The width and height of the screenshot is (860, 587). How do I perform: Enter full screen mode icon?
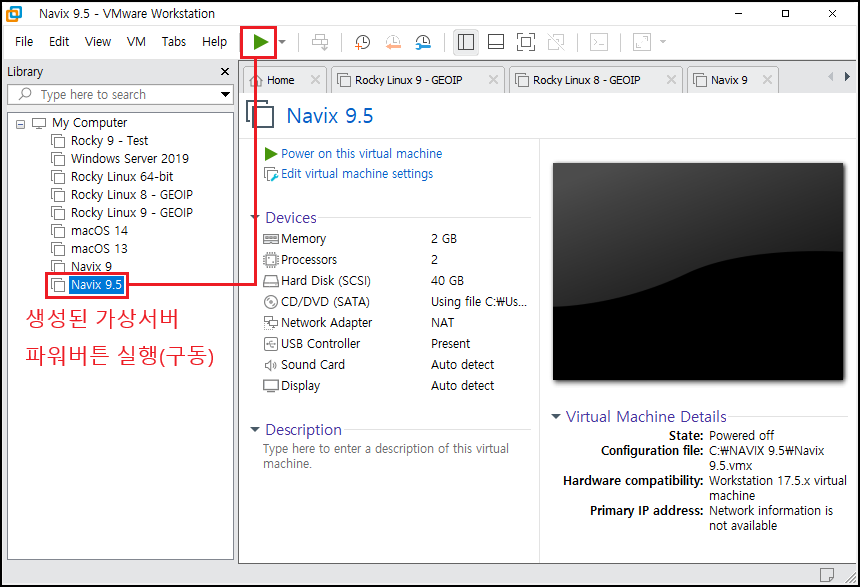coord(526,42)
